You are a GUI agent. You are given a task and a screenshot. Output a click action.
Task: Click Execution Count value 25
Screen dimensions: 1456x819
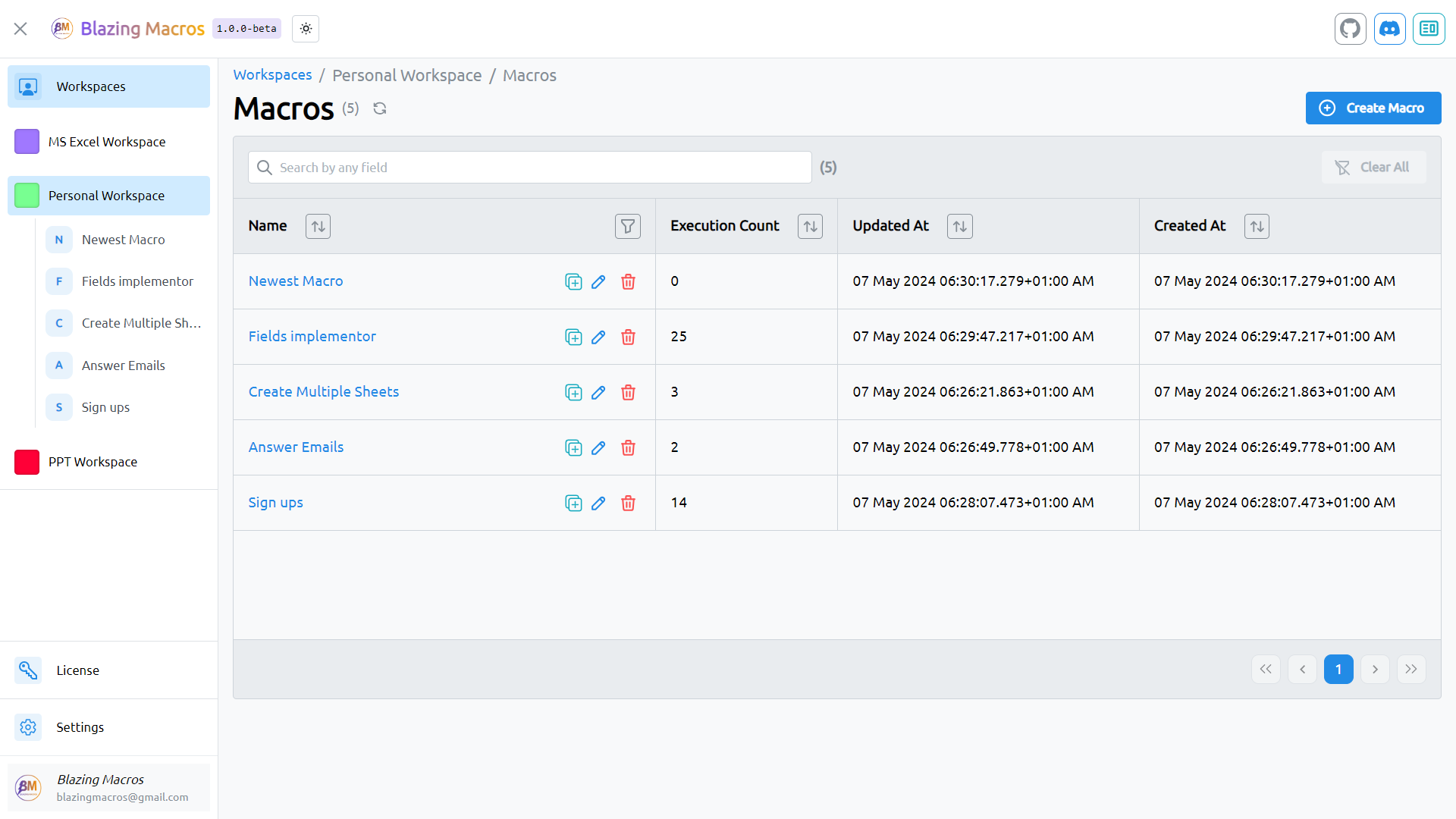pyautogui.click(x=679, y=336)
